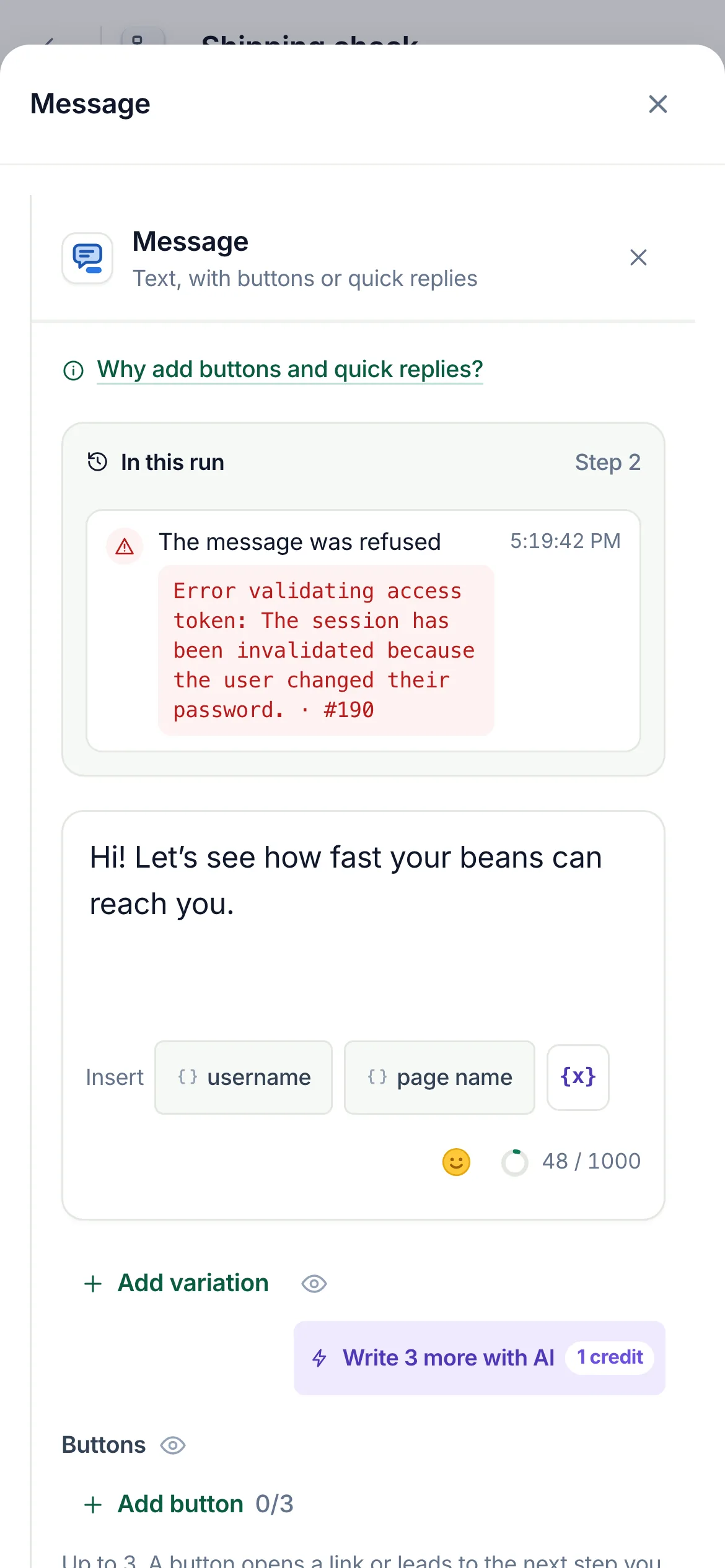Image resolution: width=725 pixels, height=1568 pixels.
Task: Open the emoji picker
Action: 456,1162
